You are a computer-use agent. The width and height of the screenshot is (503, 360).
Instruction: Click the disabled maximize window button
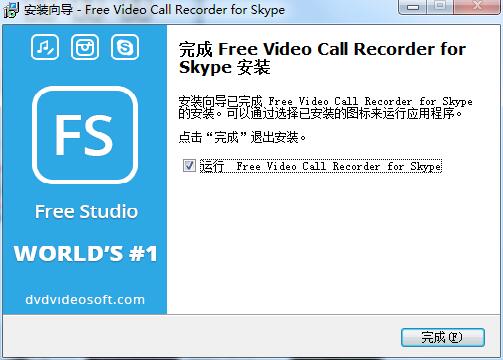click(x=441, y=7)
